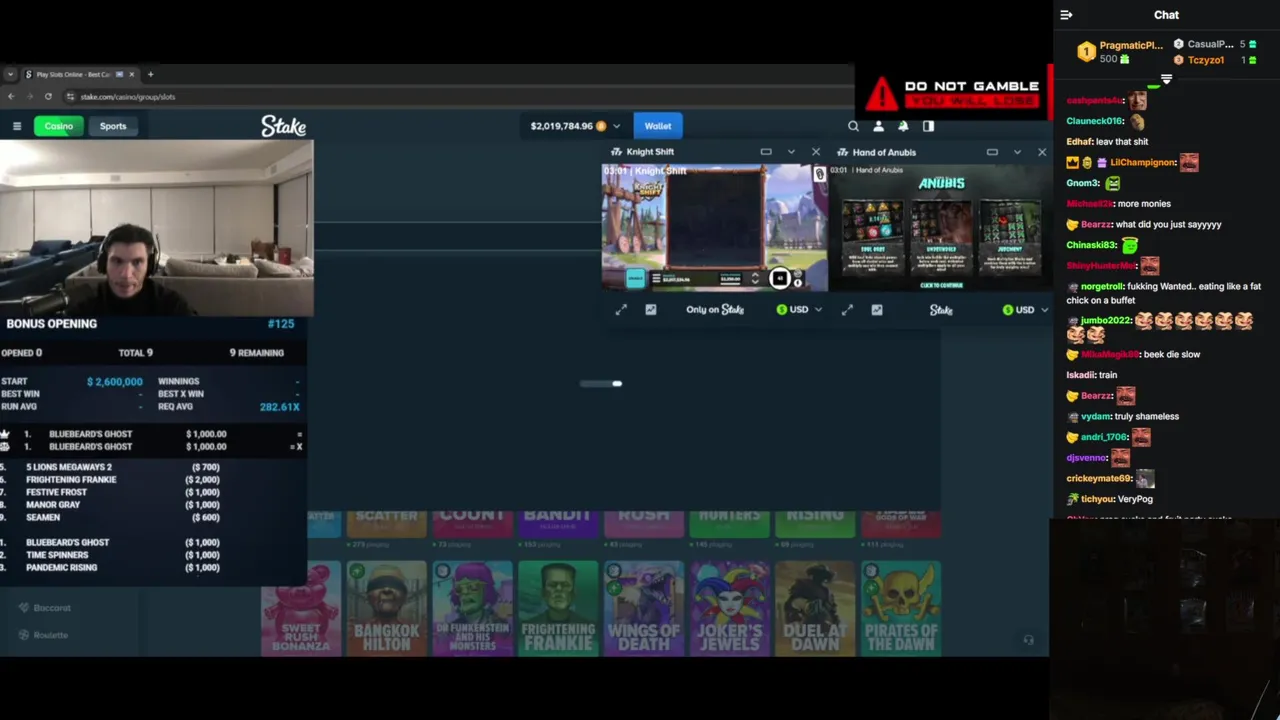Click the address bar URL
The image size is (1280, 720).
point(128,97)
